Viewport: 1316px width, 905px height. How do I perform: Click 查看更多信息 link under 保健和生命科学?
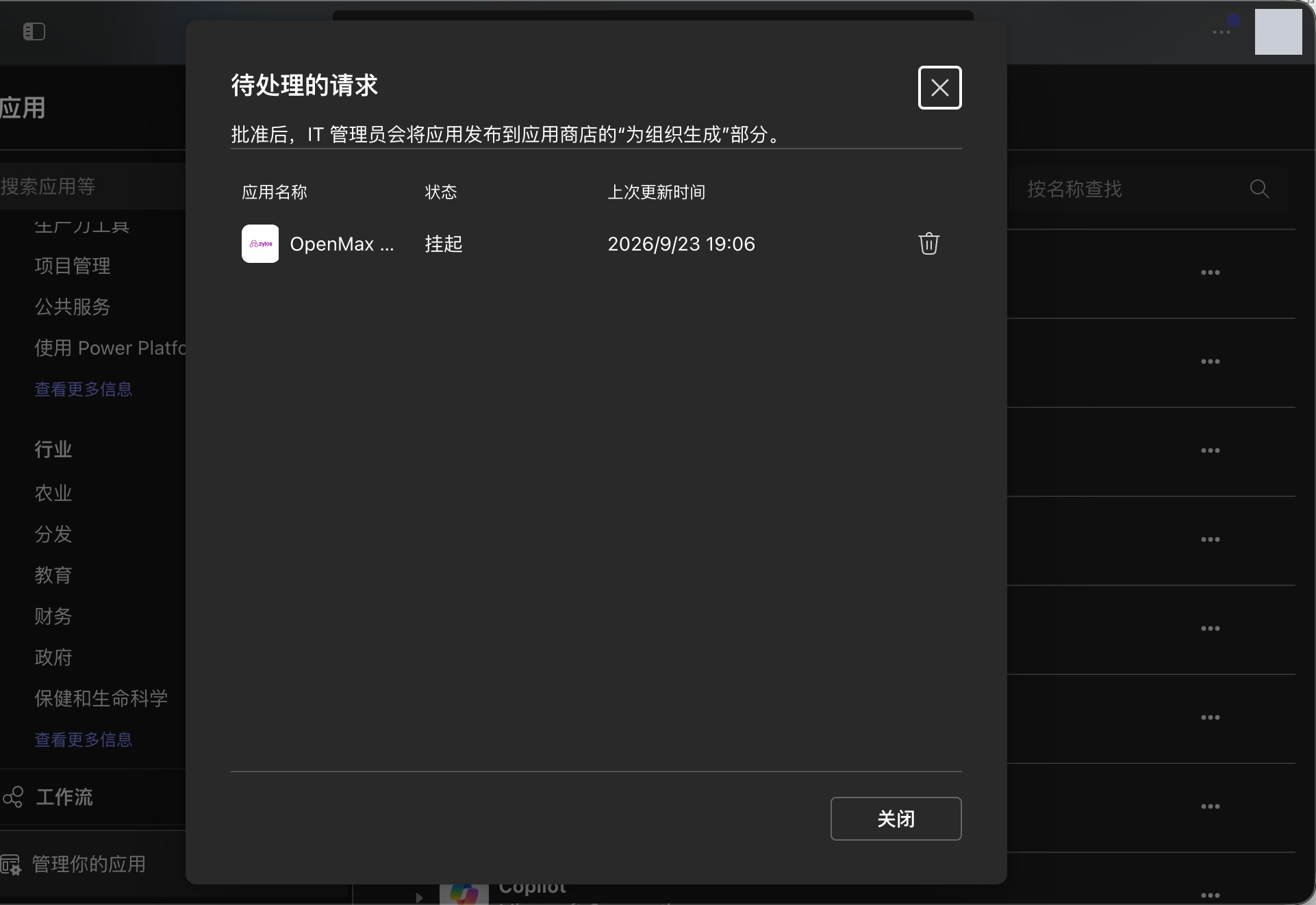pyautogui.click(x=84, y=739)
